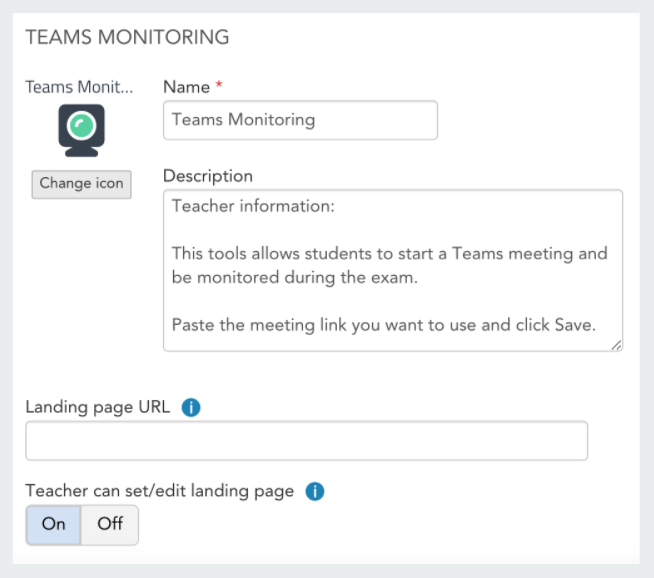
Task: Click the Landing page URL label
Action: (98, 407)
